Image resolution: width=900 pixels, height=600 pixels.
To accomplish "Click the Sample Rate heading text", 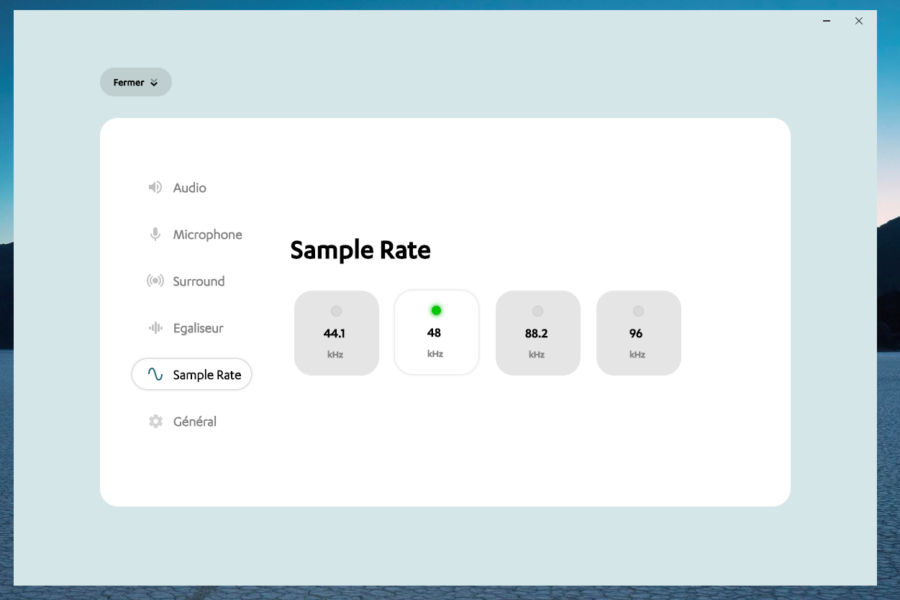I will (360, 250).
